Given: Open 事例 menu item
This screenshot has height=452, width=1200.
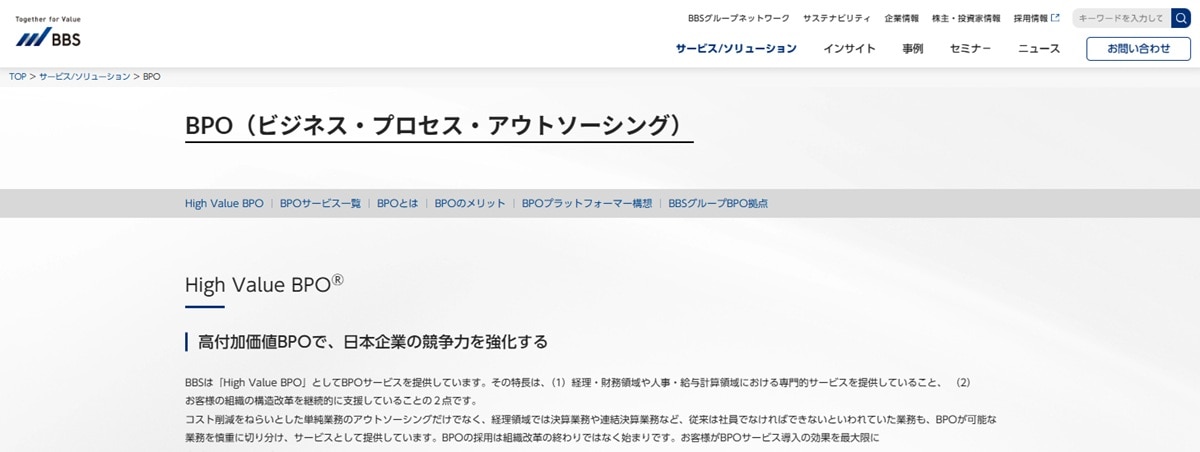Looking at the screenshot, I should (912, 48).
